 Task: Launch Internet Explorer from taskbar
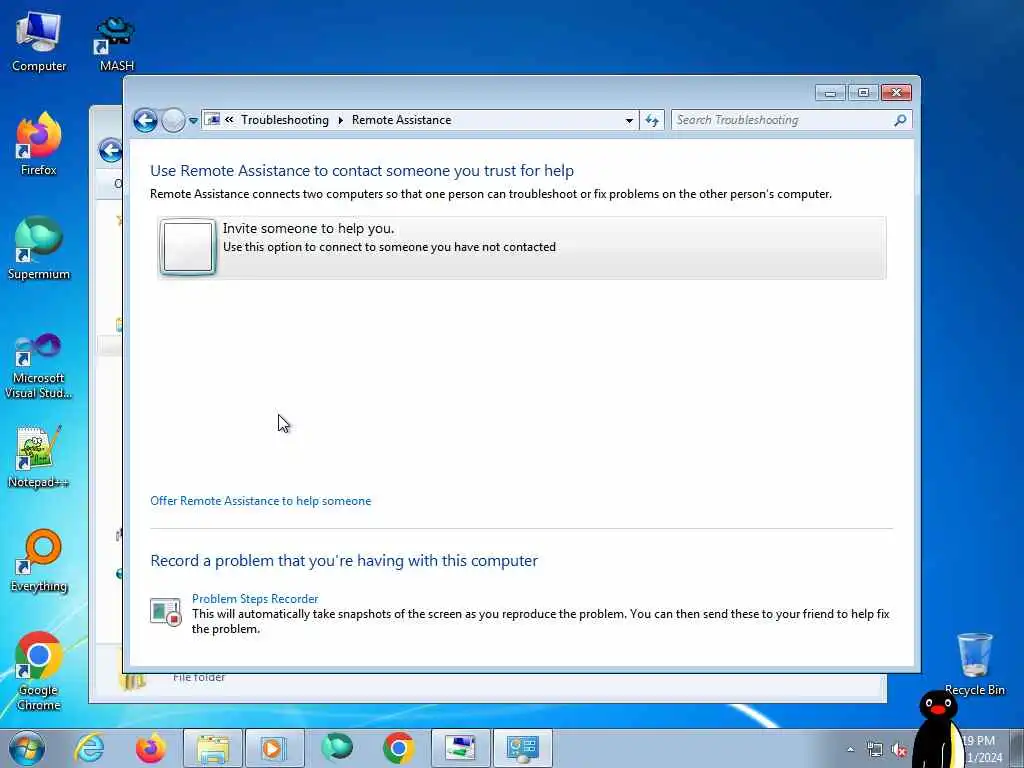89,748
